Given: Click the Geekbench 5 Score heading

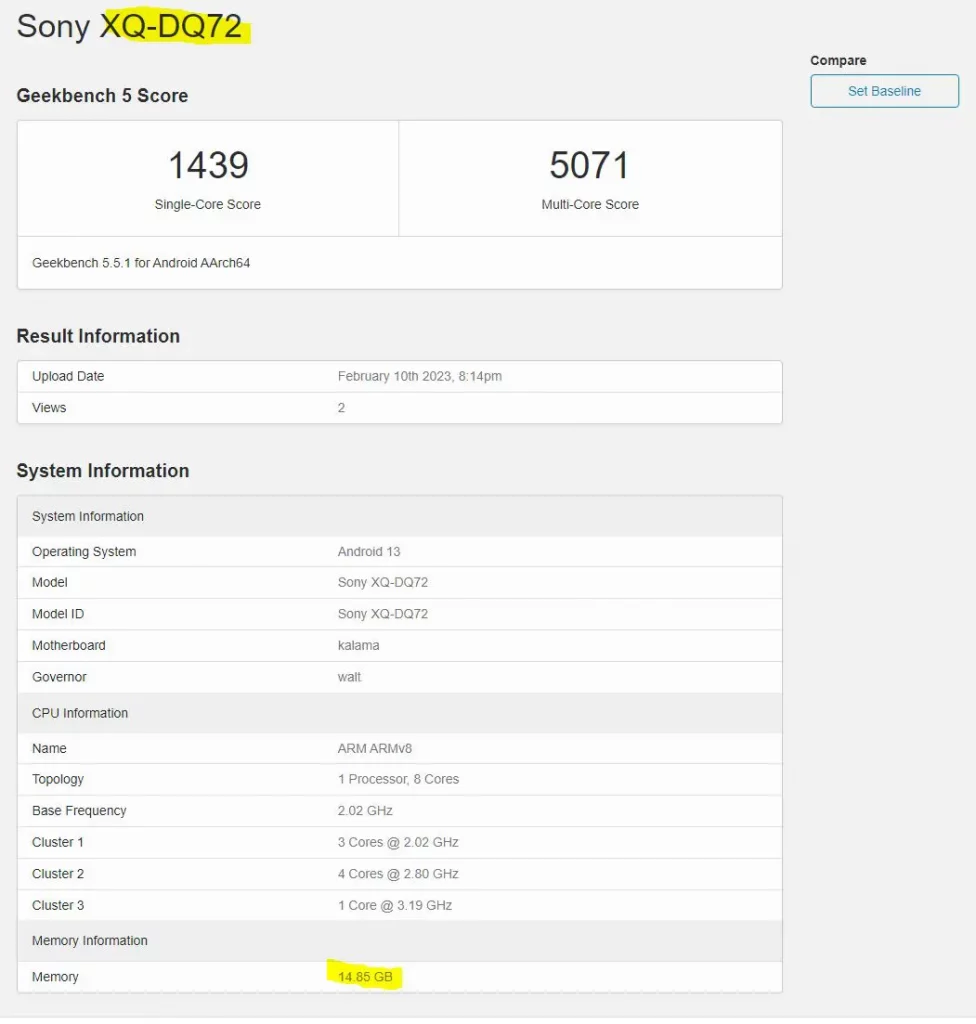Looking at the screenshot, I should (x=102, y=96).
